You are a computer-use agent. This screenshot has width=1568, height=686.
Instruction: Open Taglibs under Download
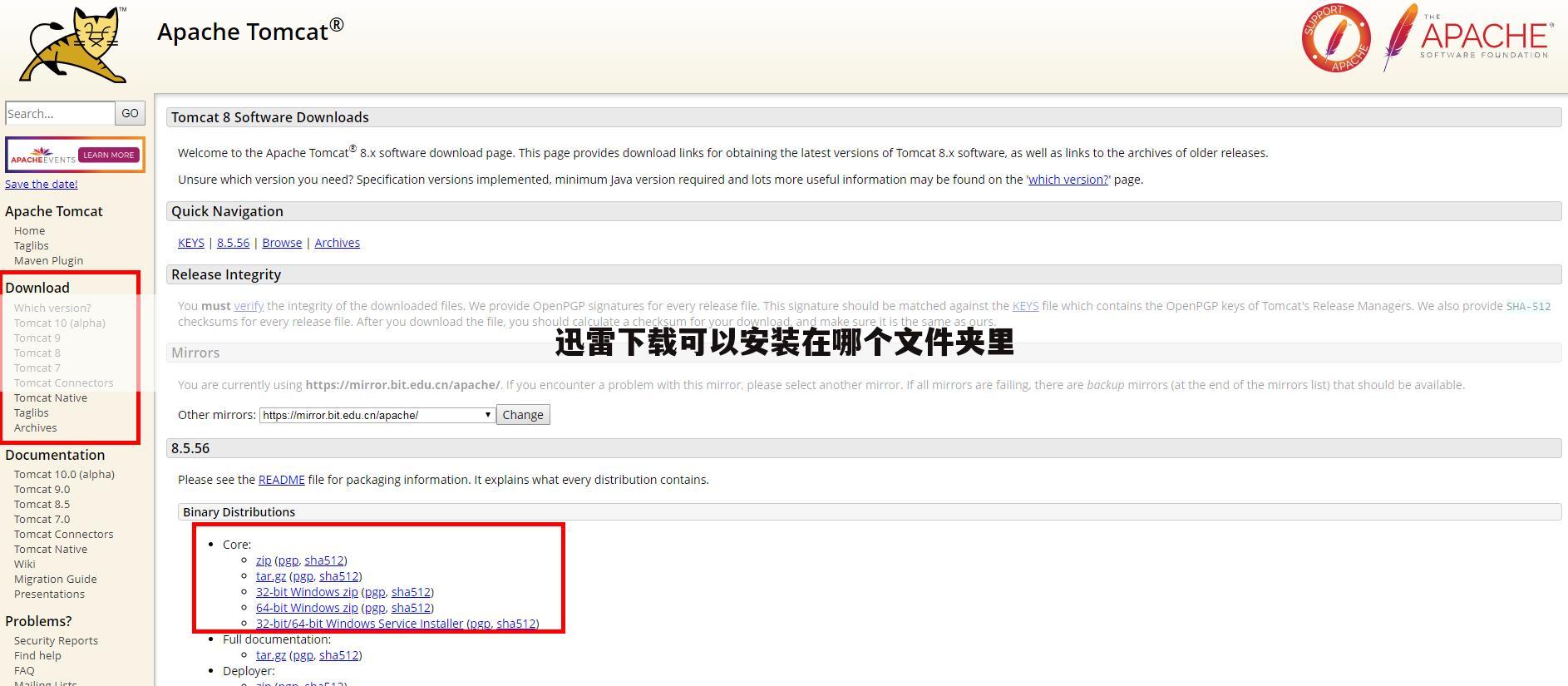32,412
